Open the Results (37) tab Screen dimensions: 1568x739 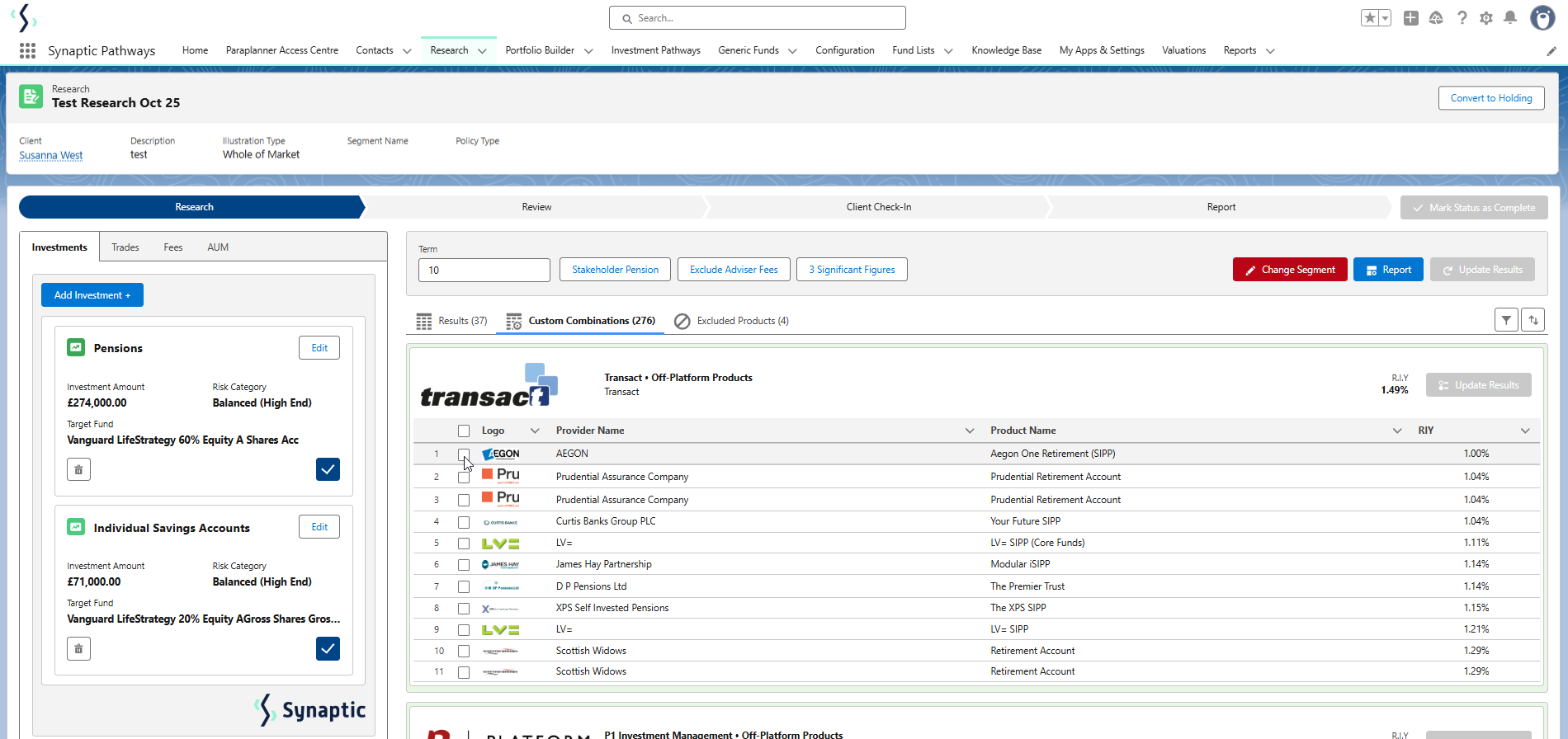pos(451,321)
